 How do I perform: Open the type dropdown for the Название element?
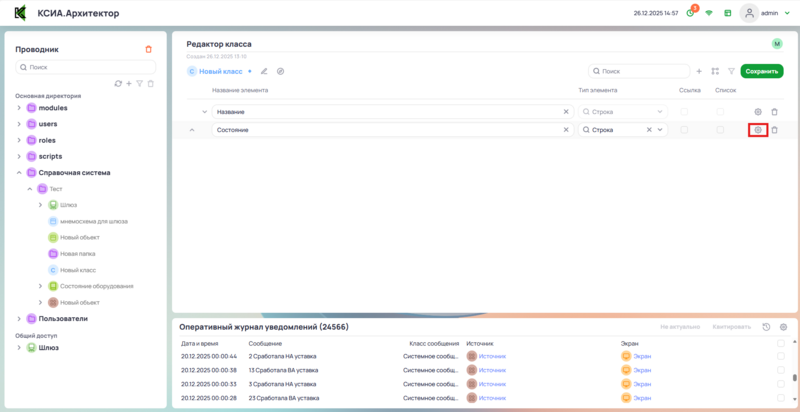click(x=660, y=112)
